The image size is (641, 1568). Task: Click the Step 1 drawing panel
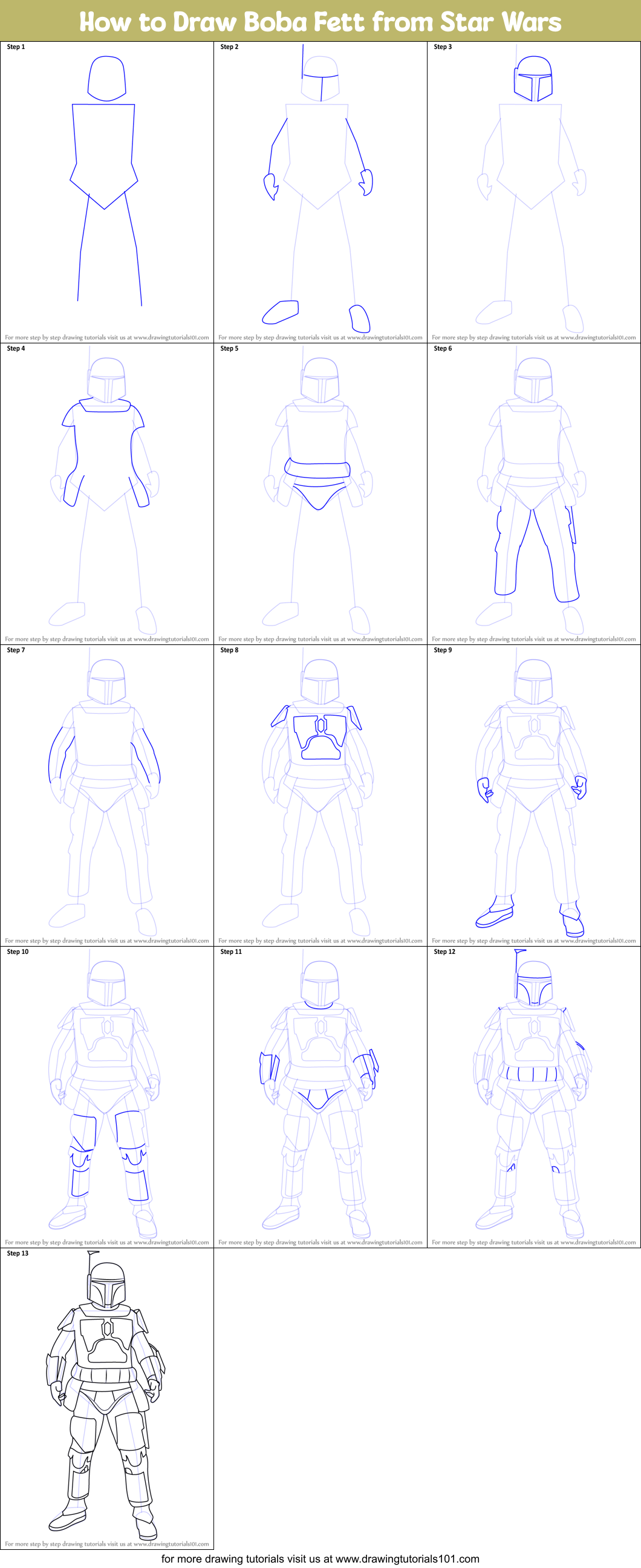coord(106,192)
